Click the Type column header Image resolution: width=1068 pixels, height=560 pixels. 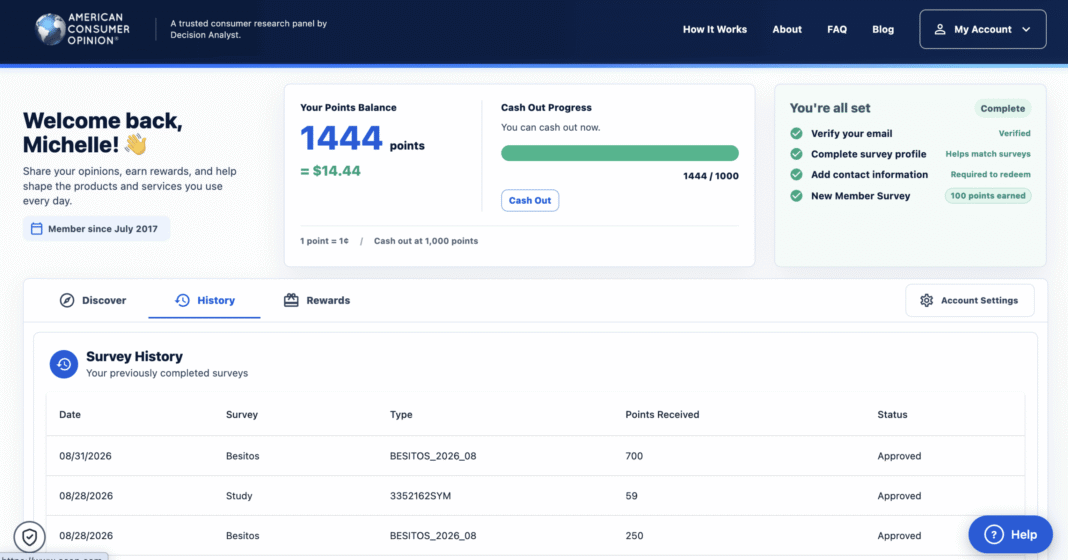(401, 414)
